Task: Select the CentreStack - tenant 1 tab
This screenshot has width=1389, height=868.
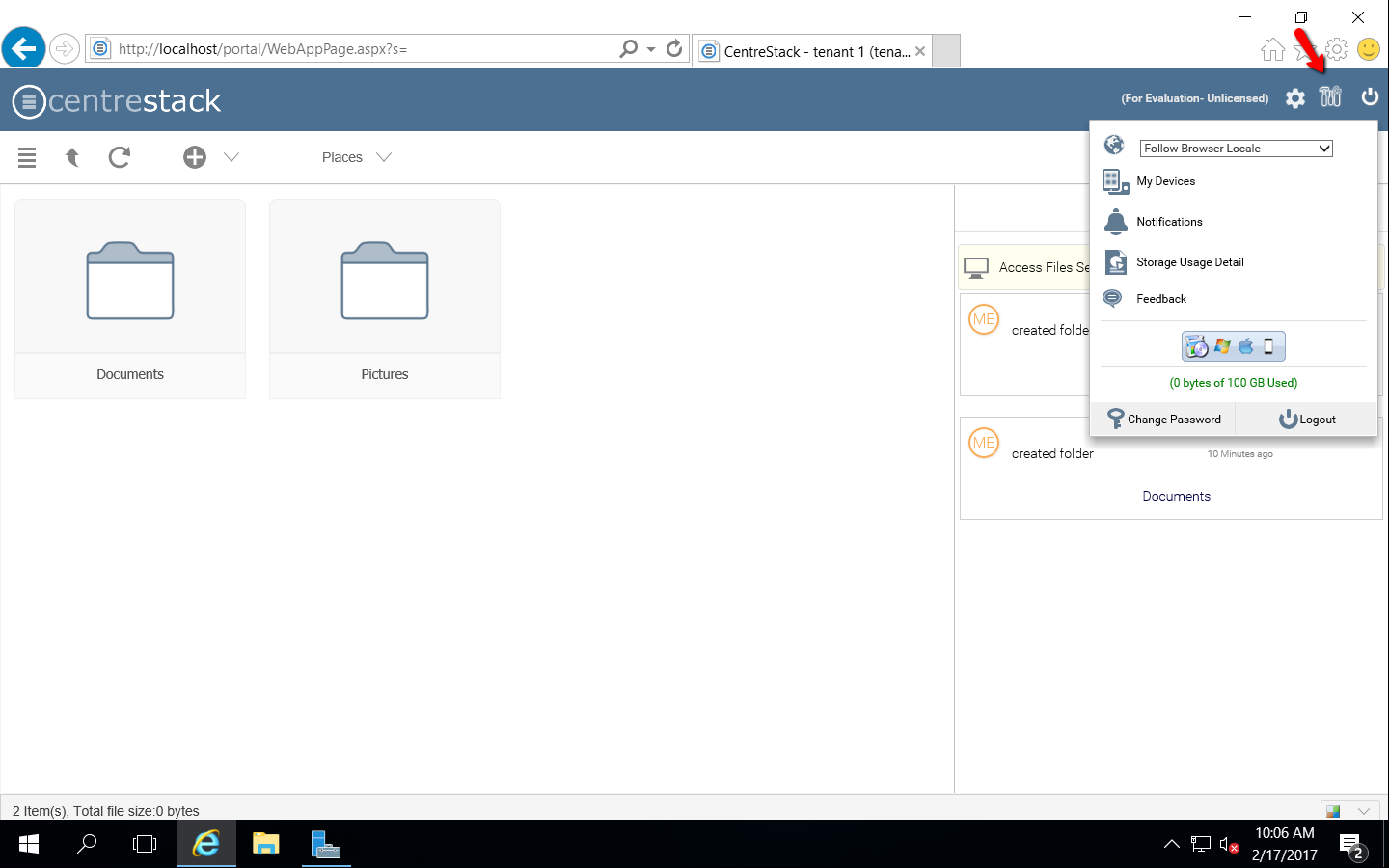Action: click(x=813, y=51)
